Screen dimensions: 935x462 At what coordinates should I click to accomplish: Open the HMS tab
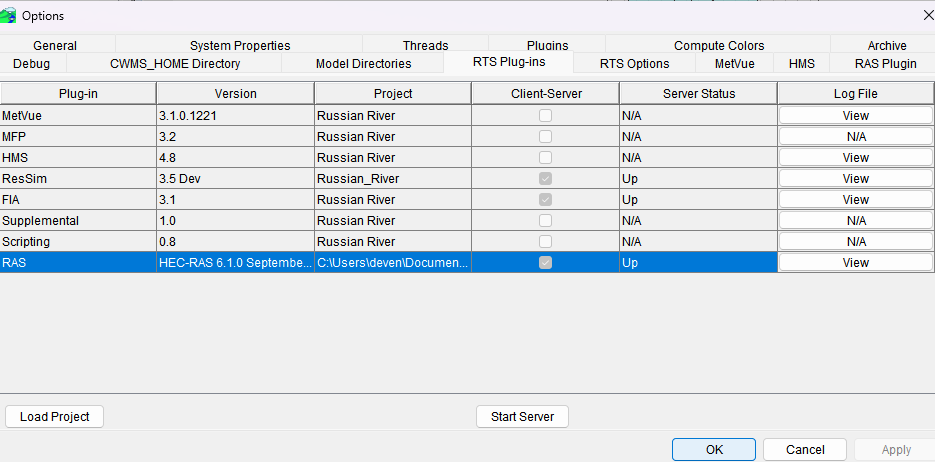(801, 63)
